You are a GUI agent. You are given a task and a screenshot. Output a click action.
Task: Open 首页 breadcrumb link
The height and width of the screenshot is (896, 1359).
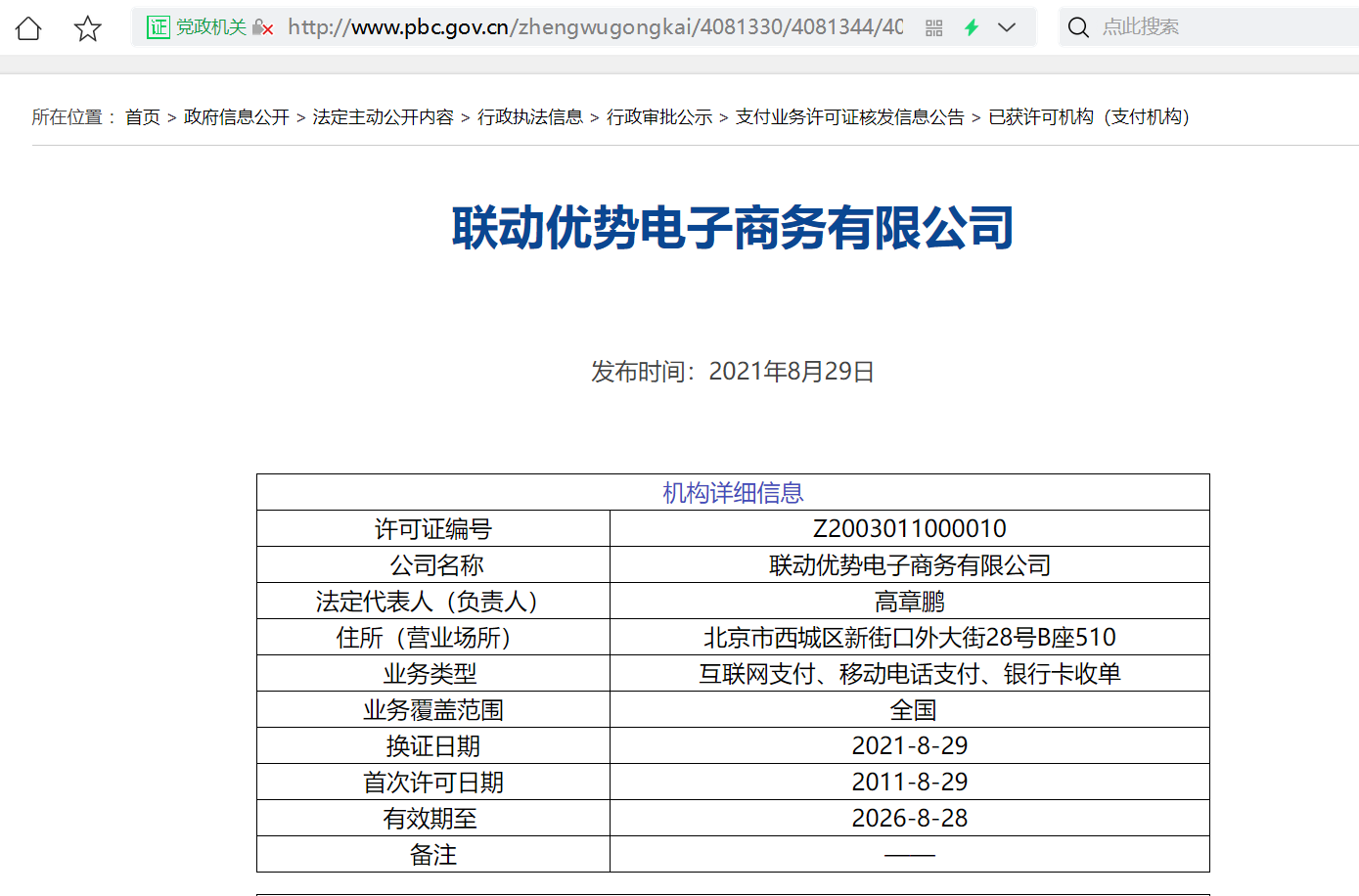pos(143,117)
